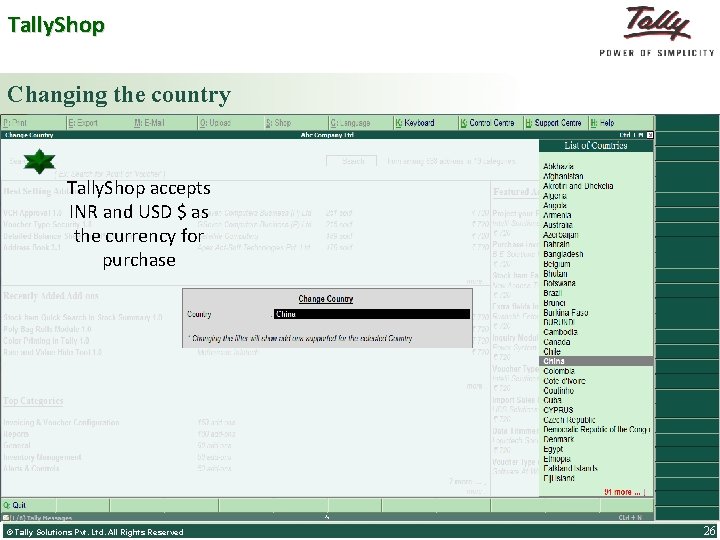Select Angola in the country list
The width and height of the screenshot is (720, 540).
555,205
